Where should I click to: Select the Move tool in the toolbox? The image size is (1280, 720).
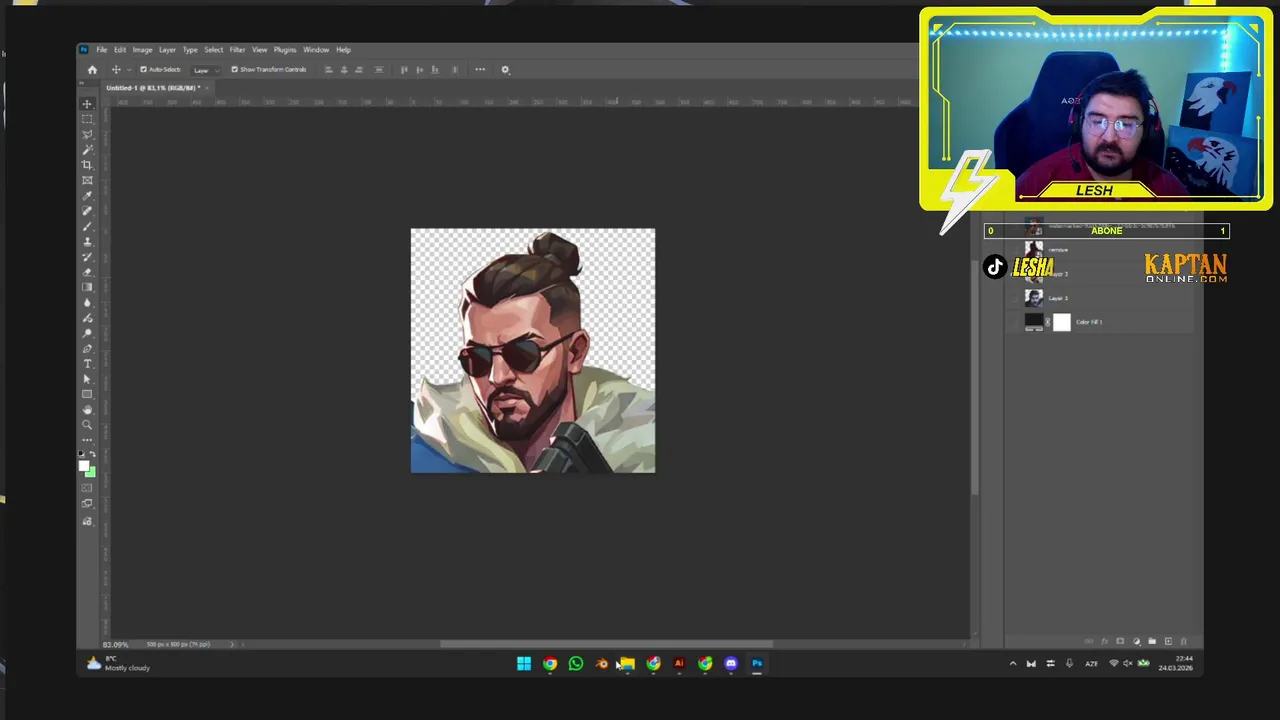coord(87,104)
